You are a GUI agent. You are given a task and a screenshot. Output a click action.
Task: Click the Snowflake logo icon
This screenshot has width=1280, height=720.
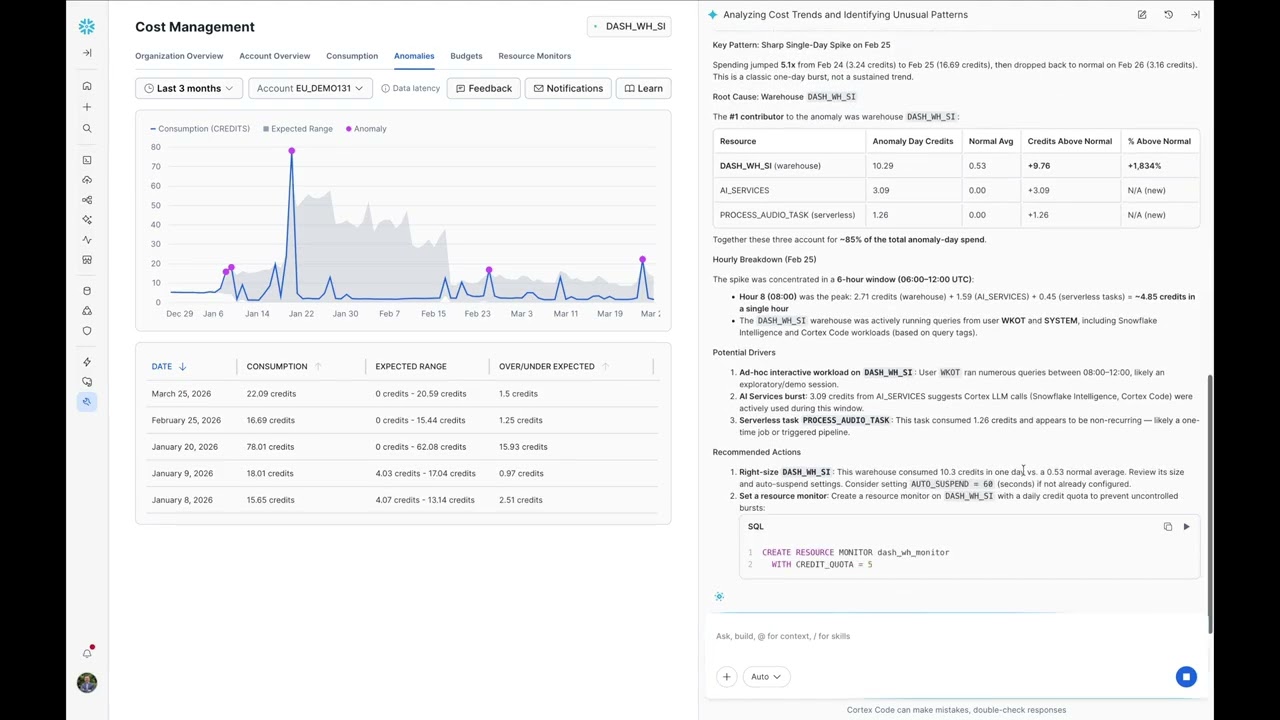tap(87, 26)
